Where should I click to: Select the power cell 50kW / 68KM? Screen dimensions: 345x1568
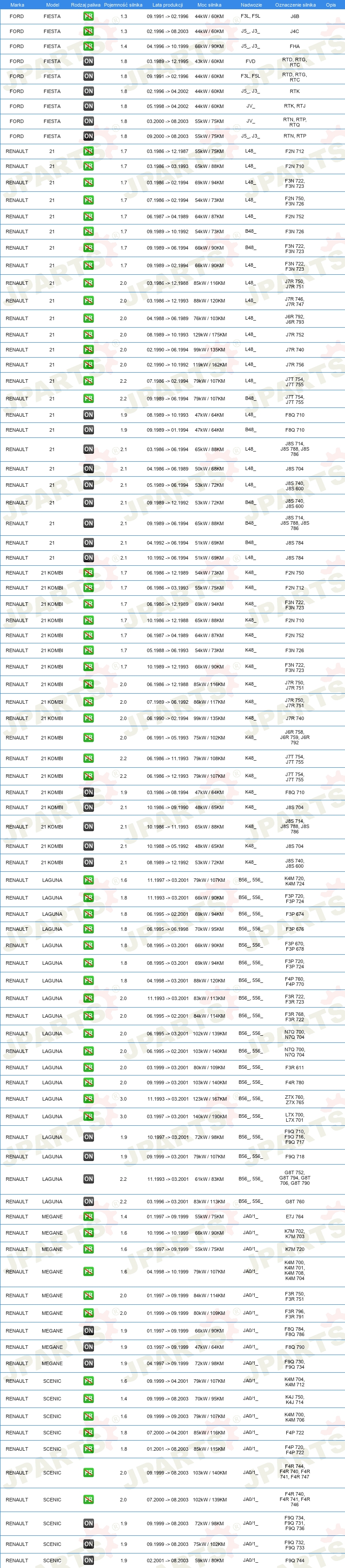(210, 469)
